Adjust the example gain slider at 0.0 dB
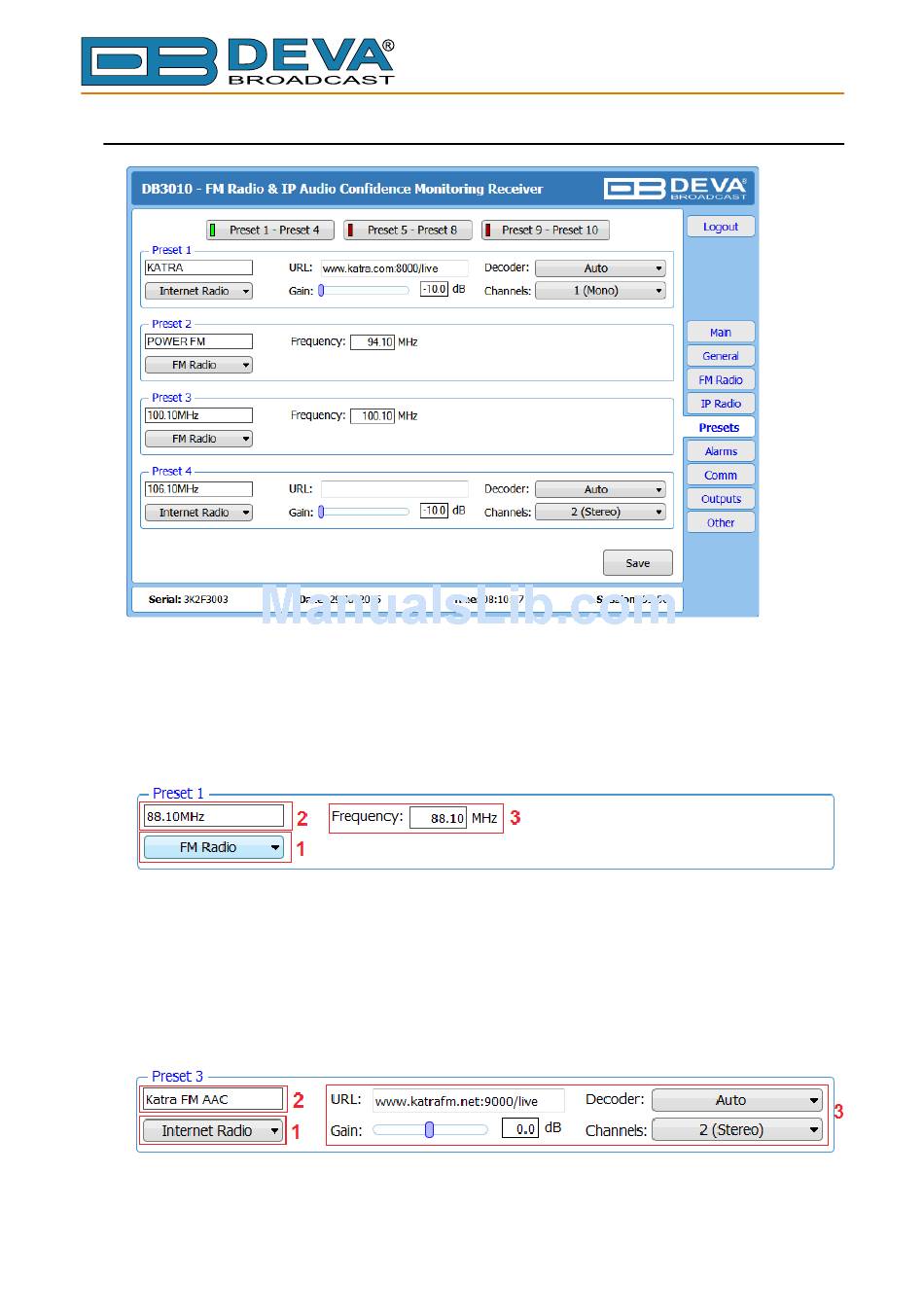Viewport: 924px width, 1316px height. coord(430,1130)
